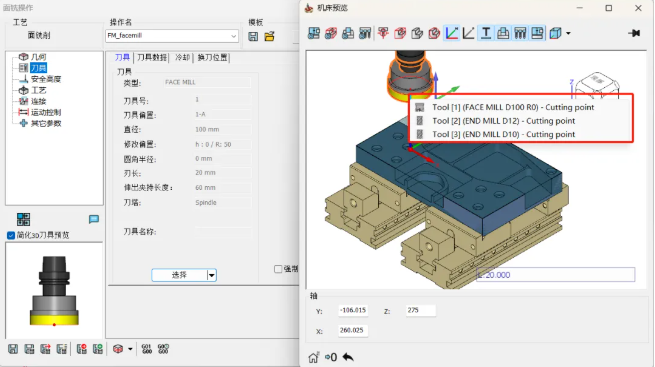
Task: Click the undo arrow in the machine preview
Action: (x=348, y=357)
